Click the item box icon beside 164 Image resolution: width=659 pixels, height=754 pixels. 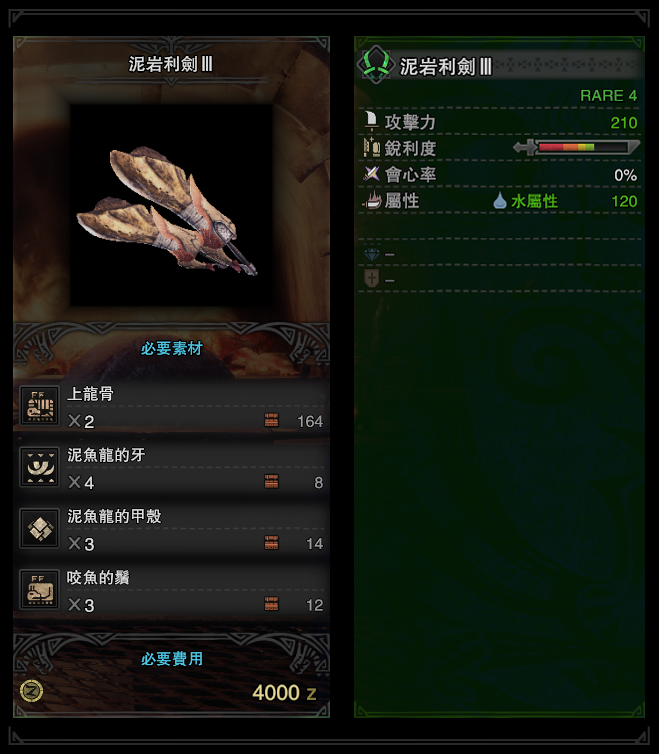pos(271,420)
